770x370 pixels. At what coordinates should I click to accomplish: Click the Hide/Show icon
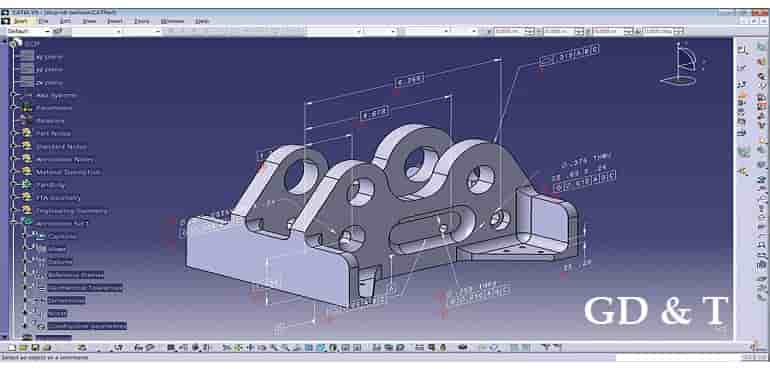point(346,348)
